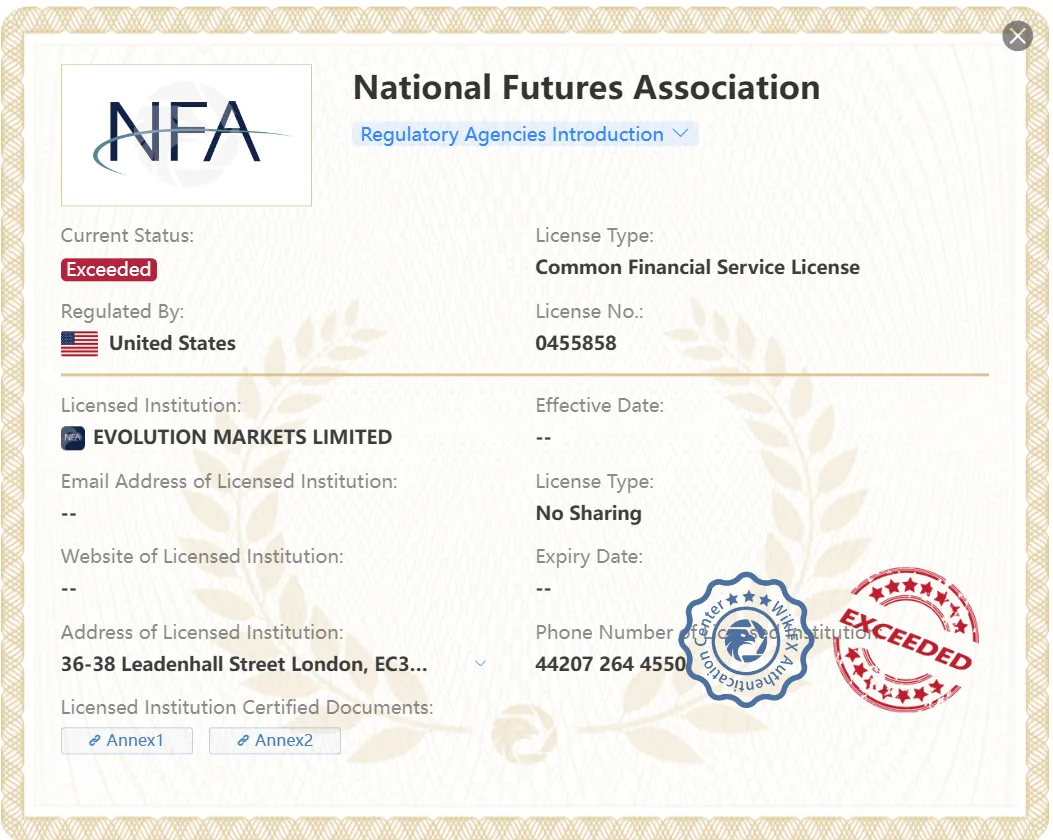Viewport: 1053px width, 840px height.
Task: Click the Exceeded status badge
Action: click(109, 269)
